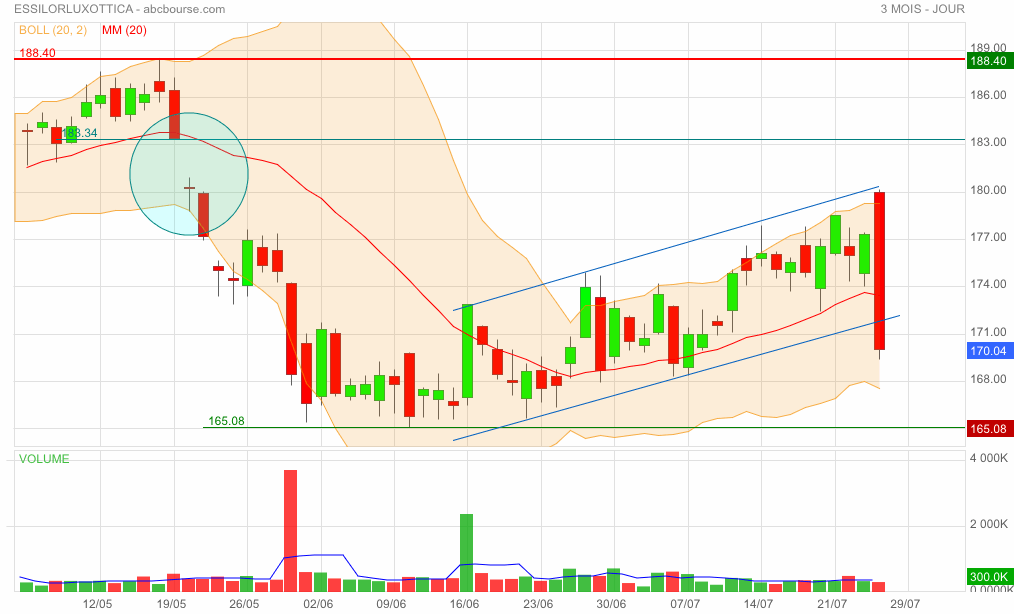
Task: Click the tall green volume bar at 16/06
Action: coord(466,553)
